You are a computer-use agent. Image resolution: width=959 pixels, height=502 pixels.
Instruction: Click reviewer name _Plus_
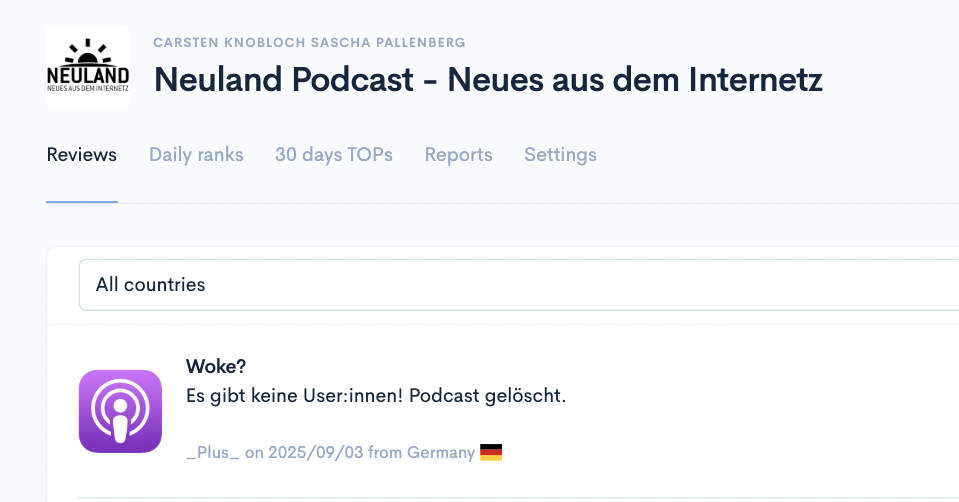click(213, 453)
